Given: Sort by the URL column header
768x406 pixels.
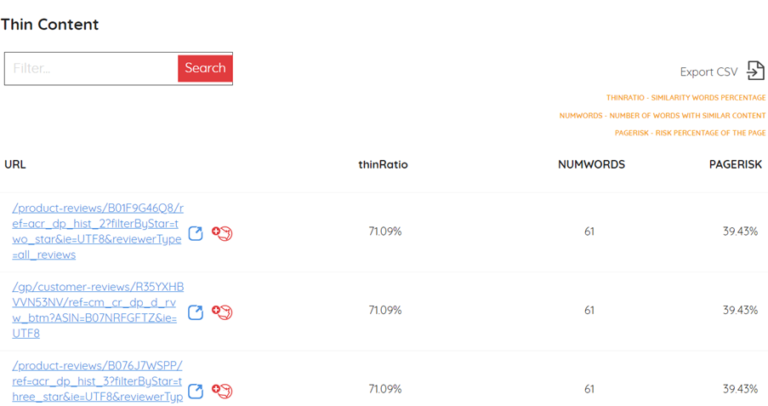Looking at the screenshot, I should pos(15,165).
